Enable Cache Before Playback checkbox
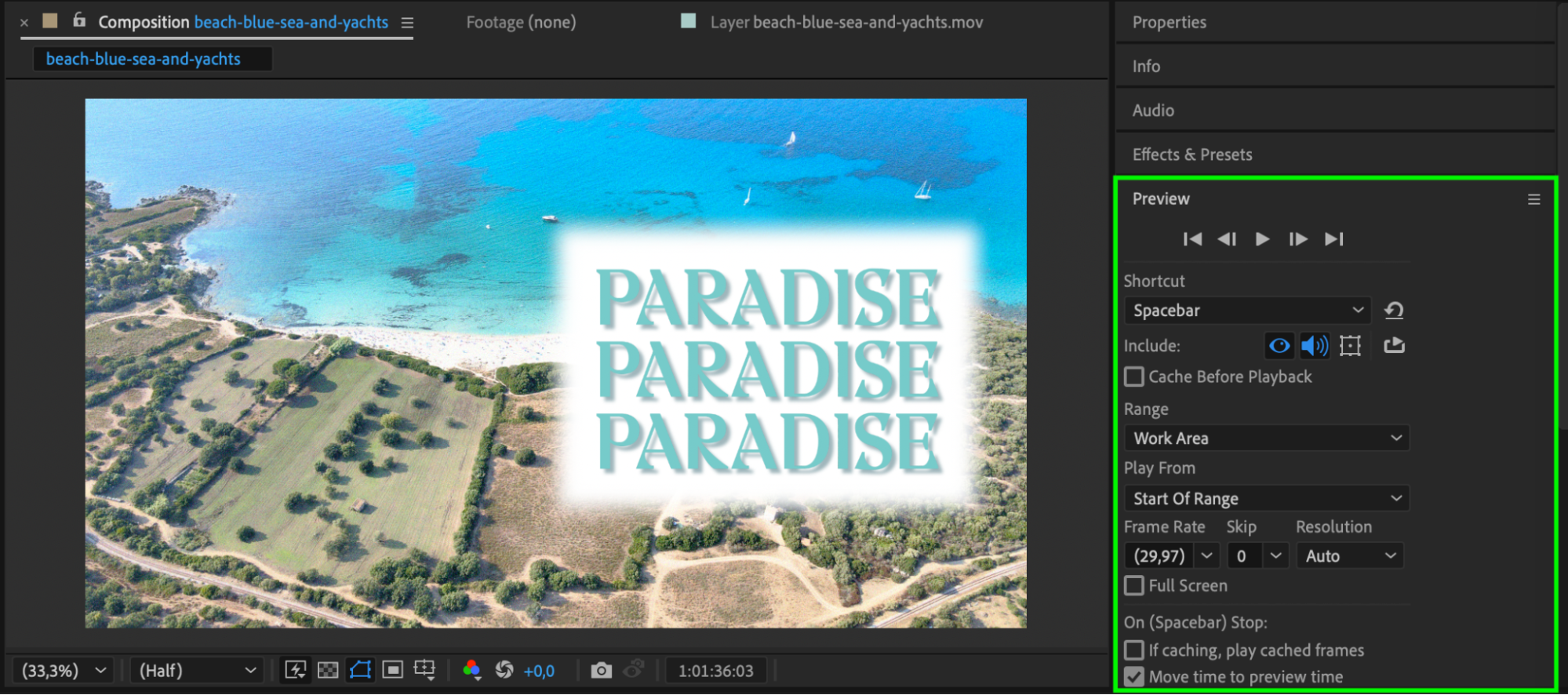 pos(1134,377)
